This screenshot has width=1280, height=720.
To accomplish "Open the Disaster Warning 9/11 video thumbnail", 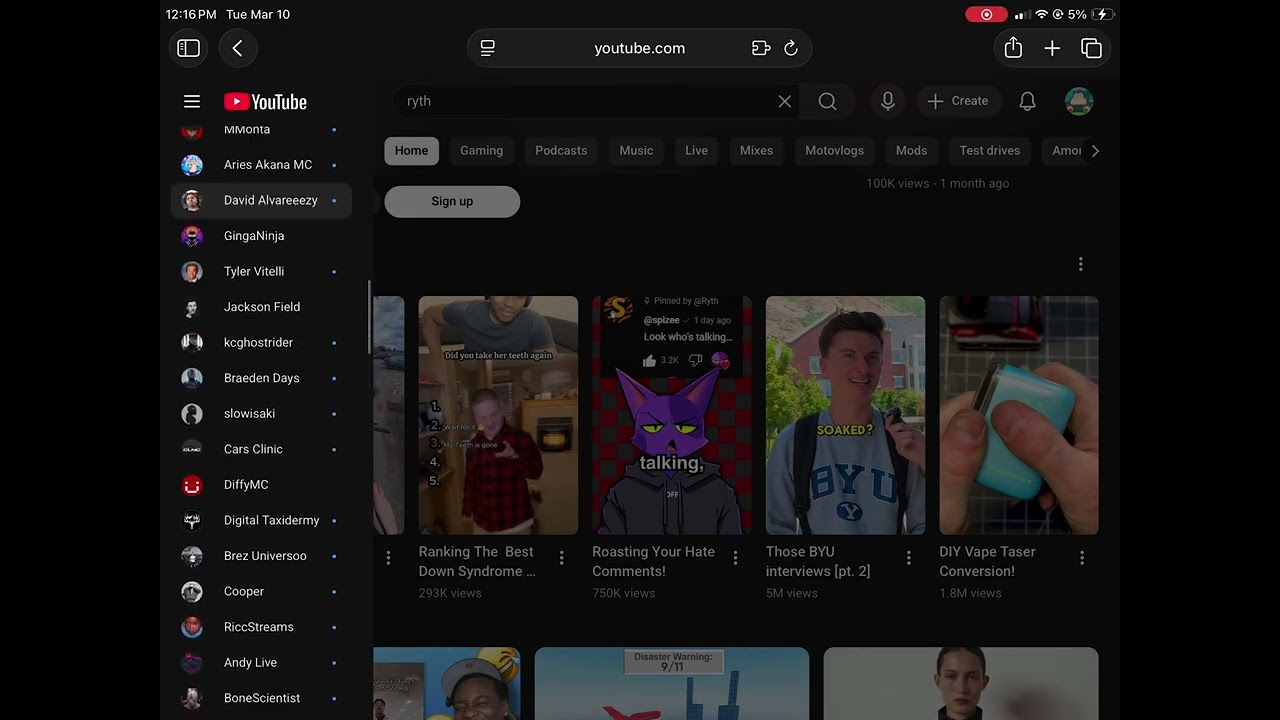I will [x=672, y=684].
